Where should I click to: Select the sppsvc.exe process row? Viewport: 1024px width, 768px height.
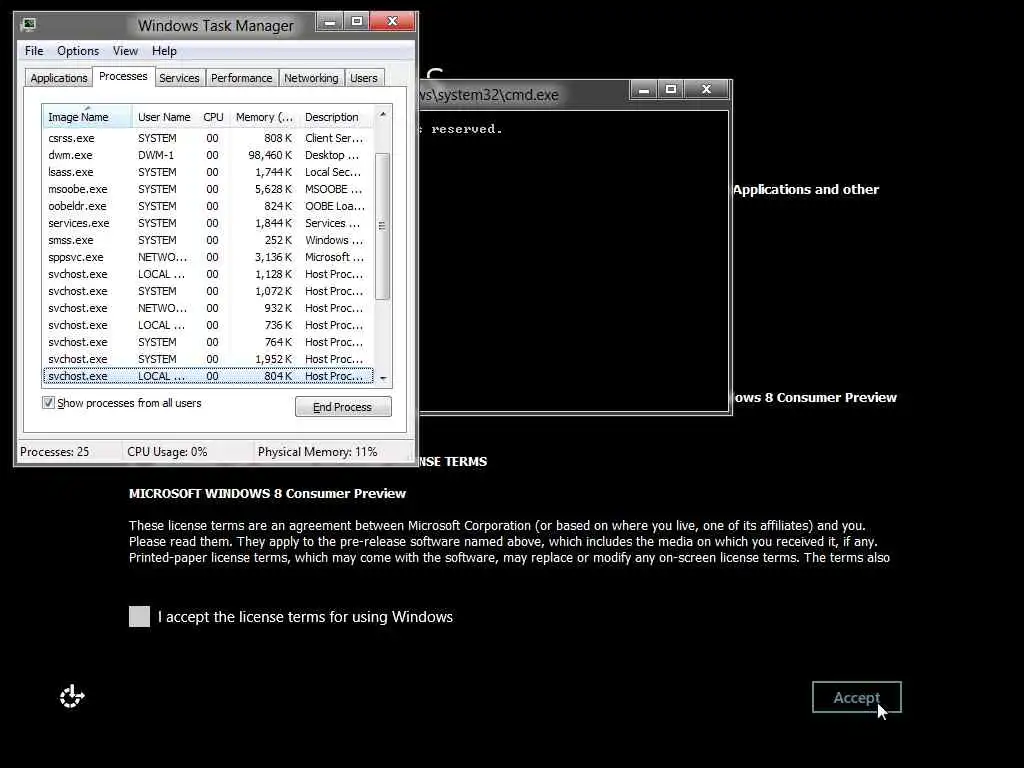point(208,257)
